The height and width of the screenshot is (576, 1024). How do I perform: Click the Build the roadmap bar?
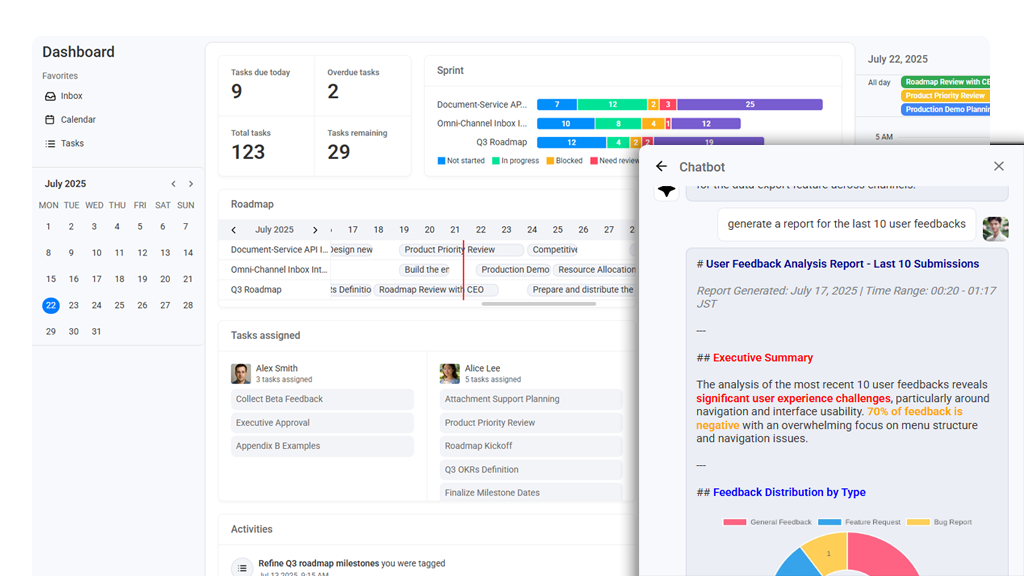[x=425, y=270]
